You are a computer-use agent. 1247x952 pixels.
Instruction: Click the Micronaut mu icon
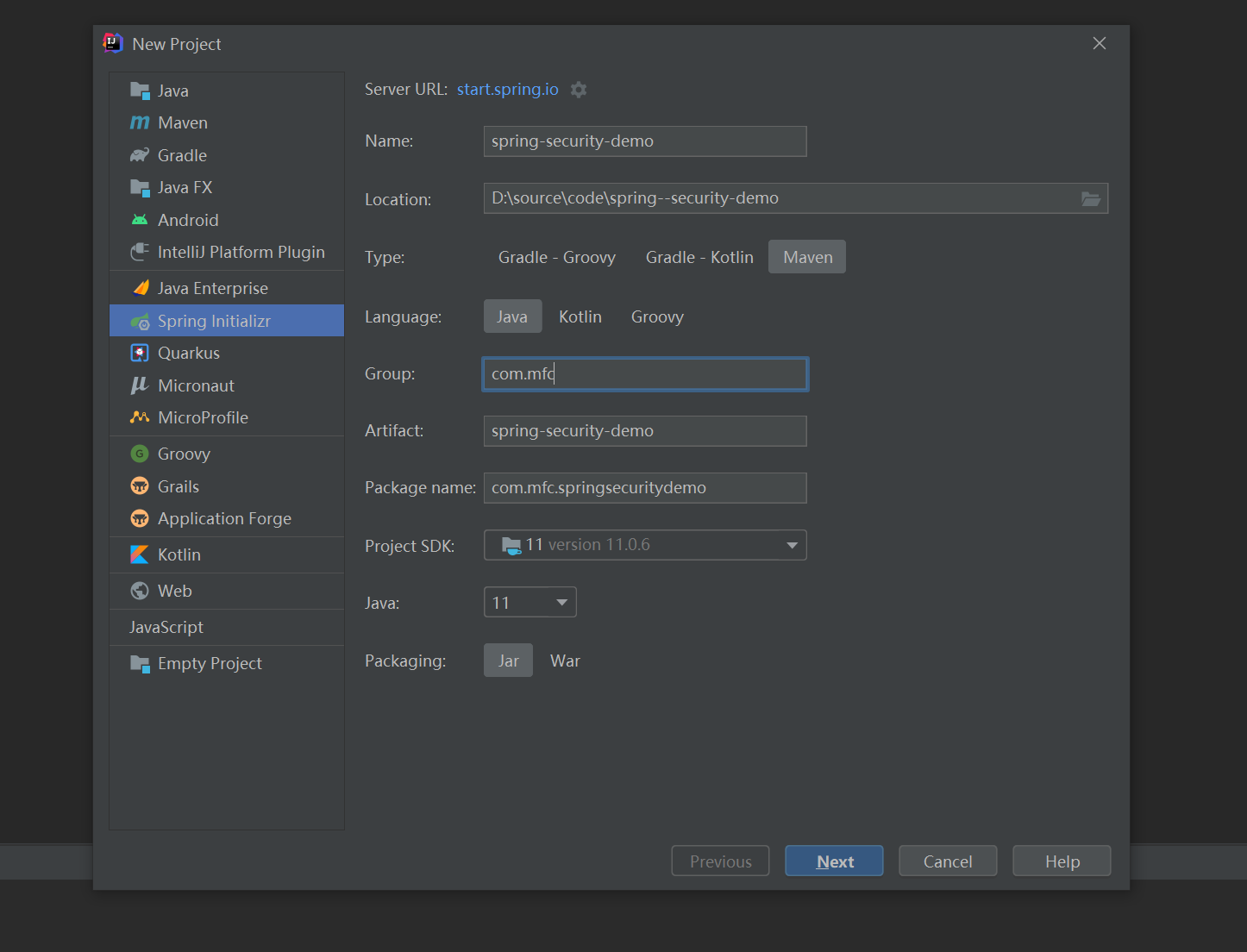point(140,385)
